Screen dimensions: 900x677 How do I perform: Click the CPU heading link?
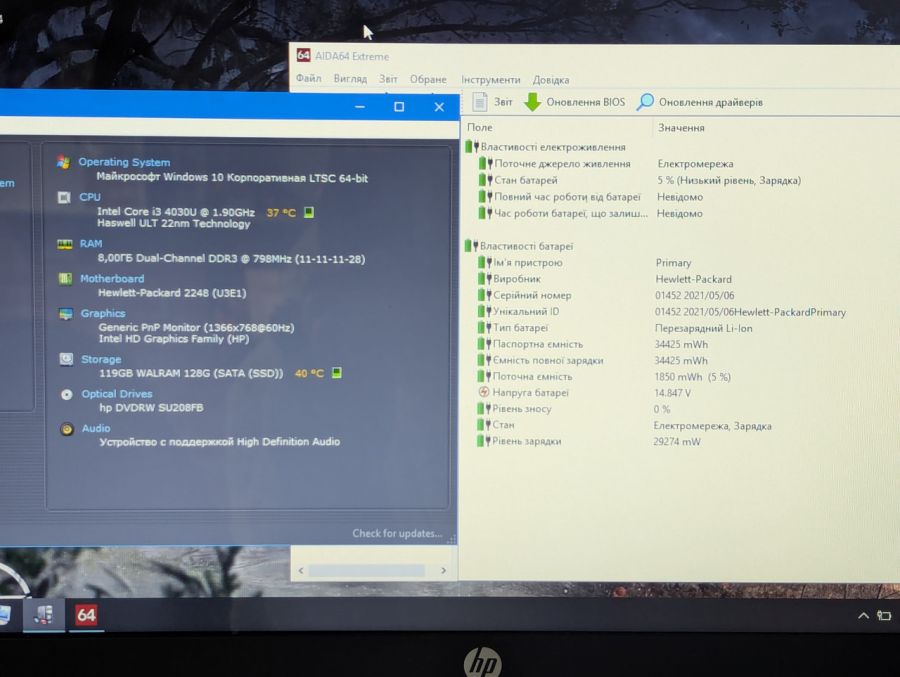[90, 197]
